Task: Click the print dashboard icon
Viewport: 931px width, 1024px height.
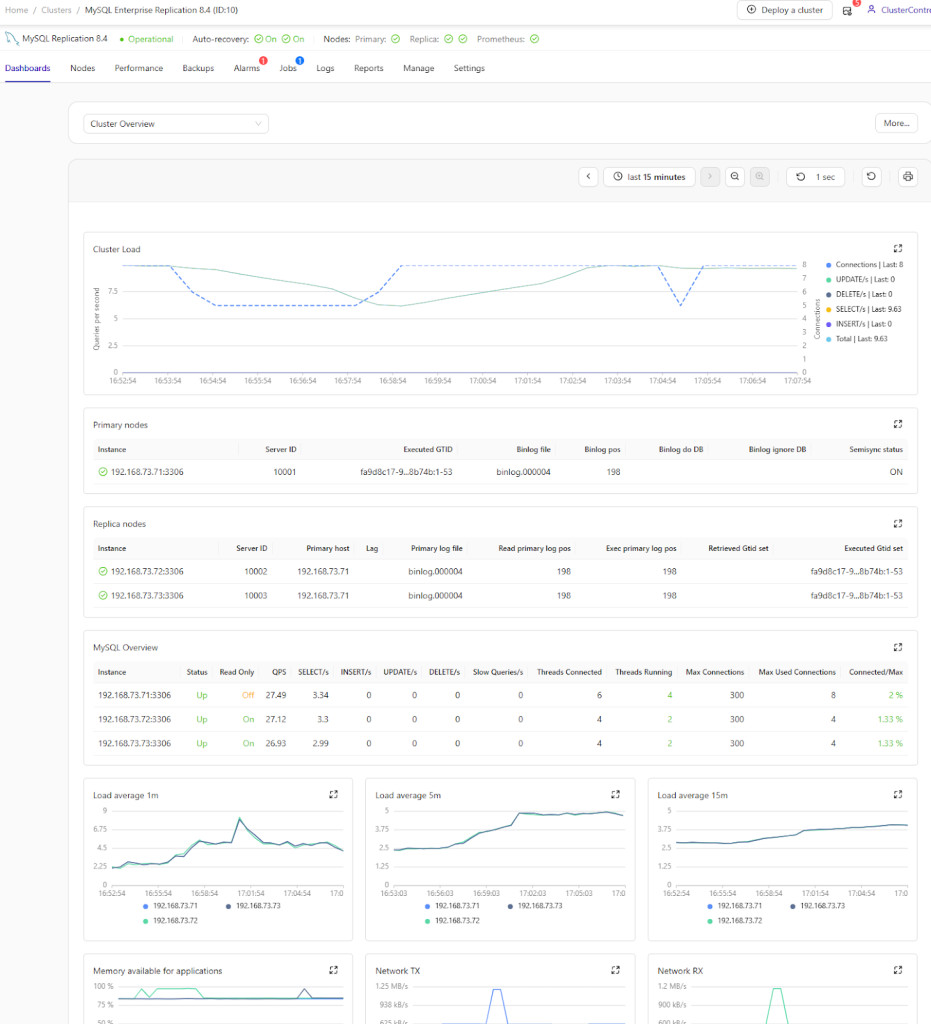Action: pos(908,177)
